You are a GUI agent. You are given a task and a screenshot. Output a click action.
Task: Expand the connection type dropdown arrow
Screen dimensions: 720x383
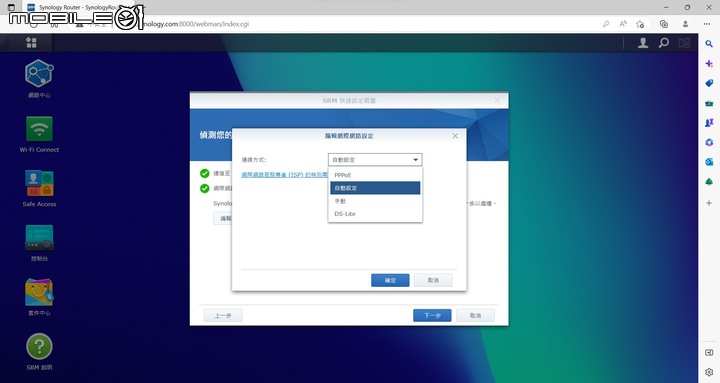point(416,160)
